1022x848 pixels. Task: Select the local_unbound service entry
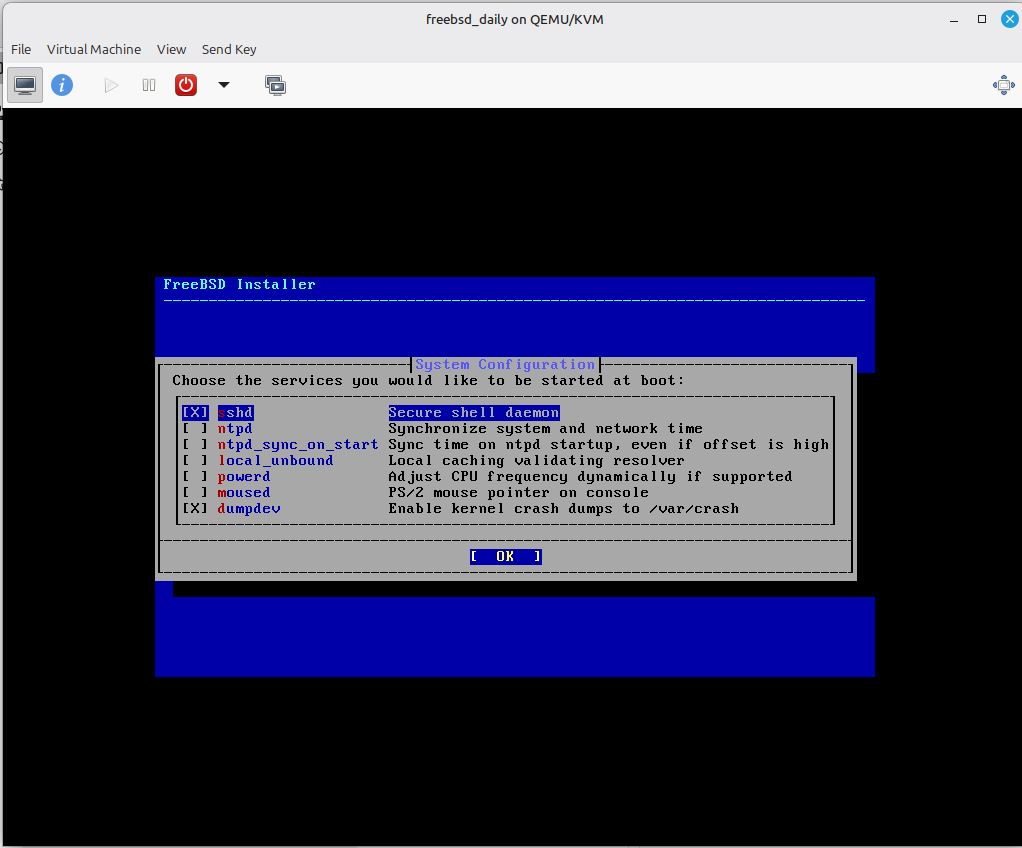coord(275,461)
